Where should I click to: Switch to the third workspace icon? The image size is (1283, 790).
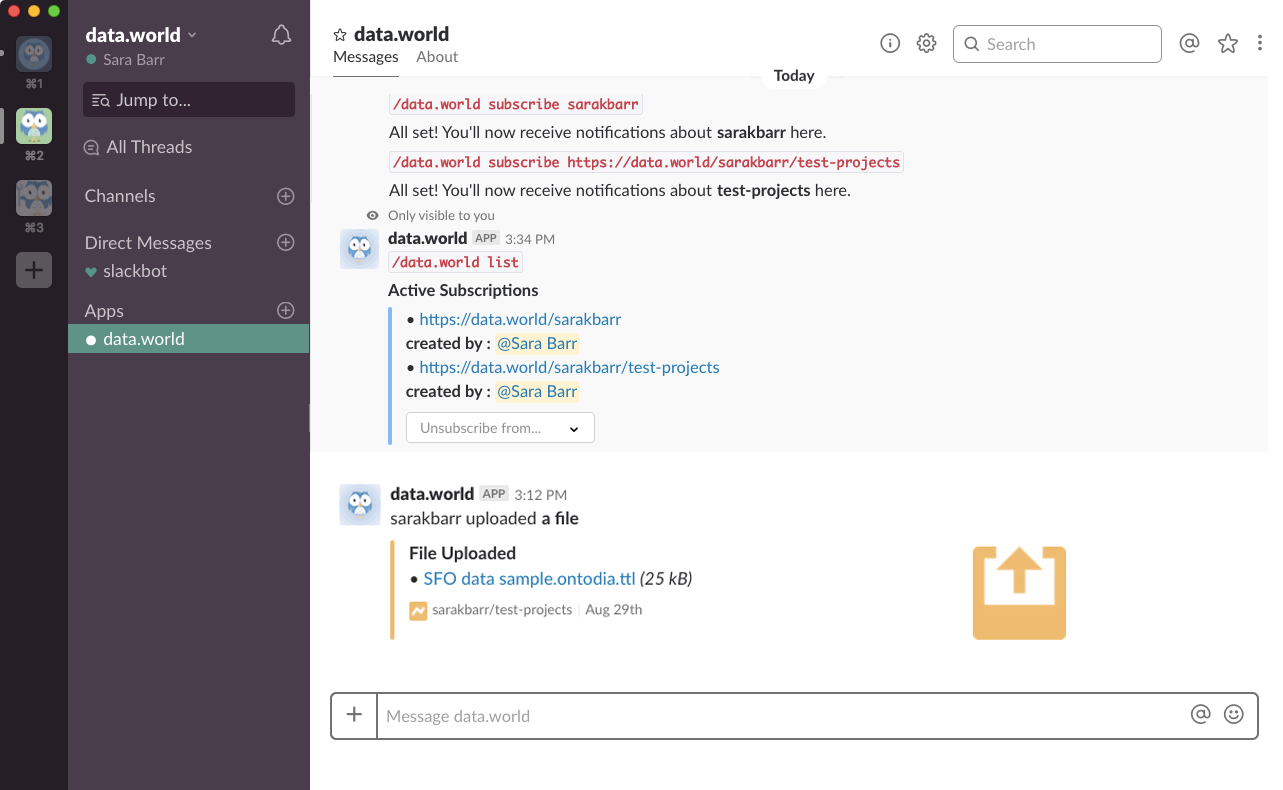[x=34, y=198]
